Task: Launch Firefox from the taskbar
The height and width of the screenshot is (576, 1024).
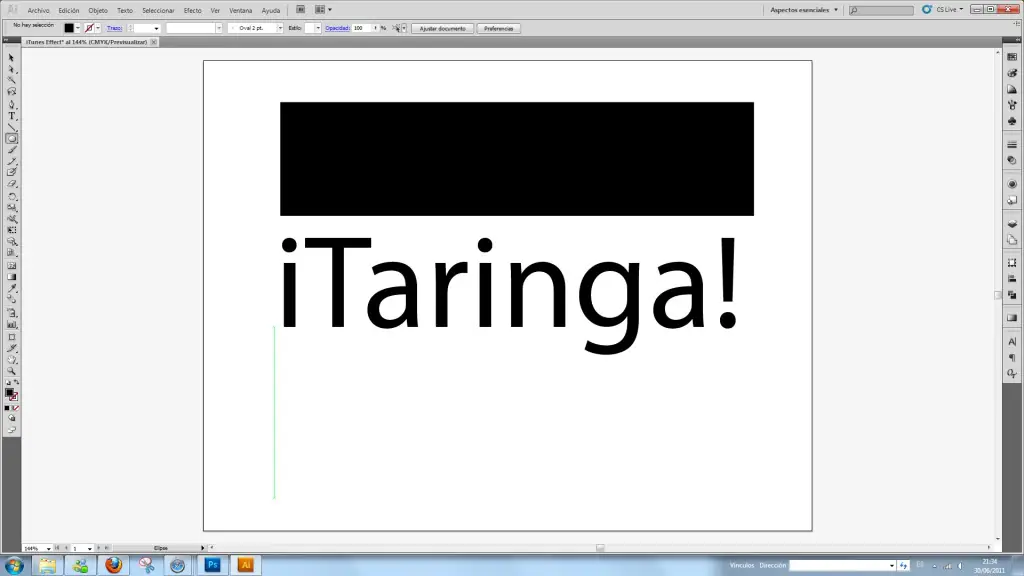Action: pyautogui.click(x=113, y=565)
